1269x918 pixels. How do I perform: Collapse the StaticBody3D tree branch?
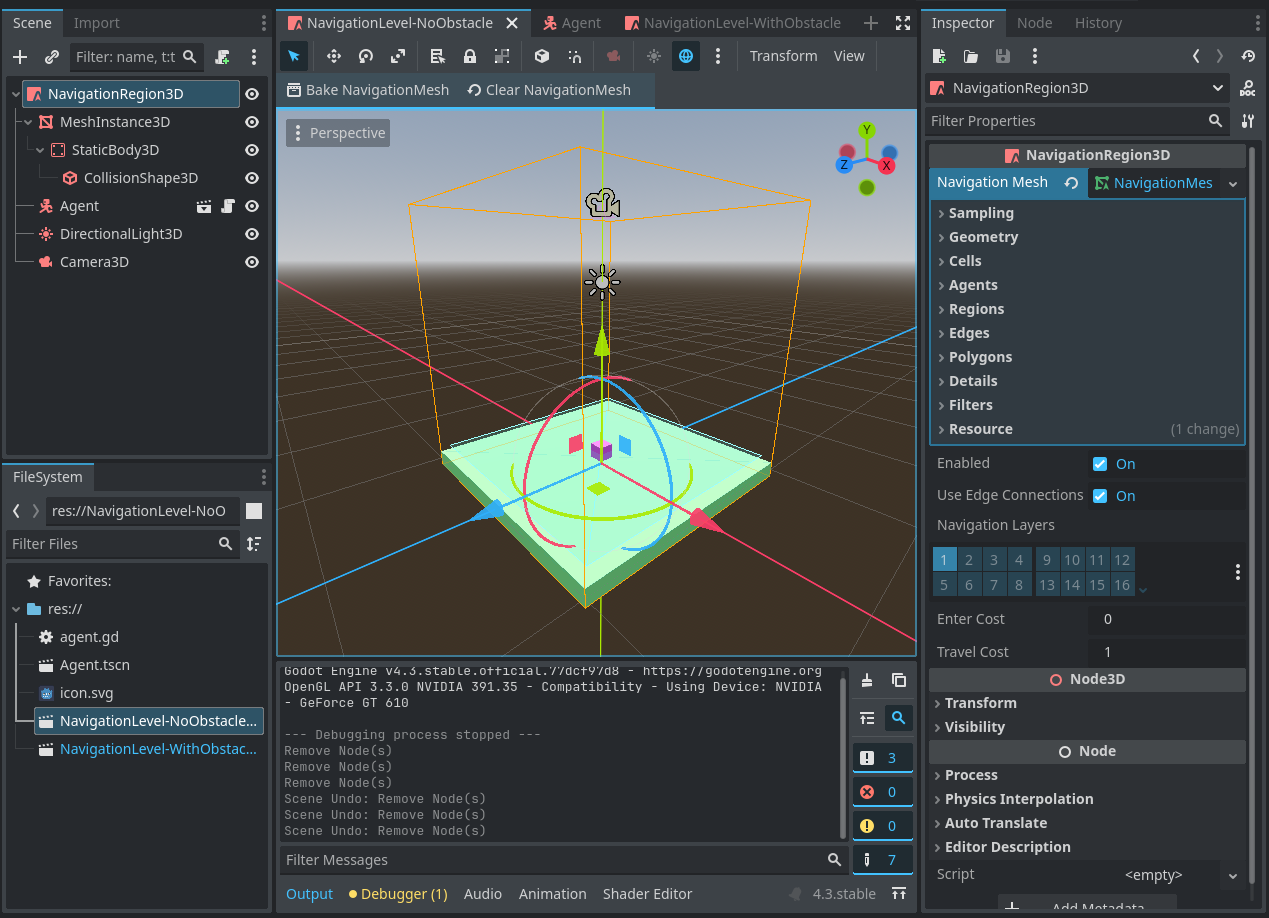41,149
